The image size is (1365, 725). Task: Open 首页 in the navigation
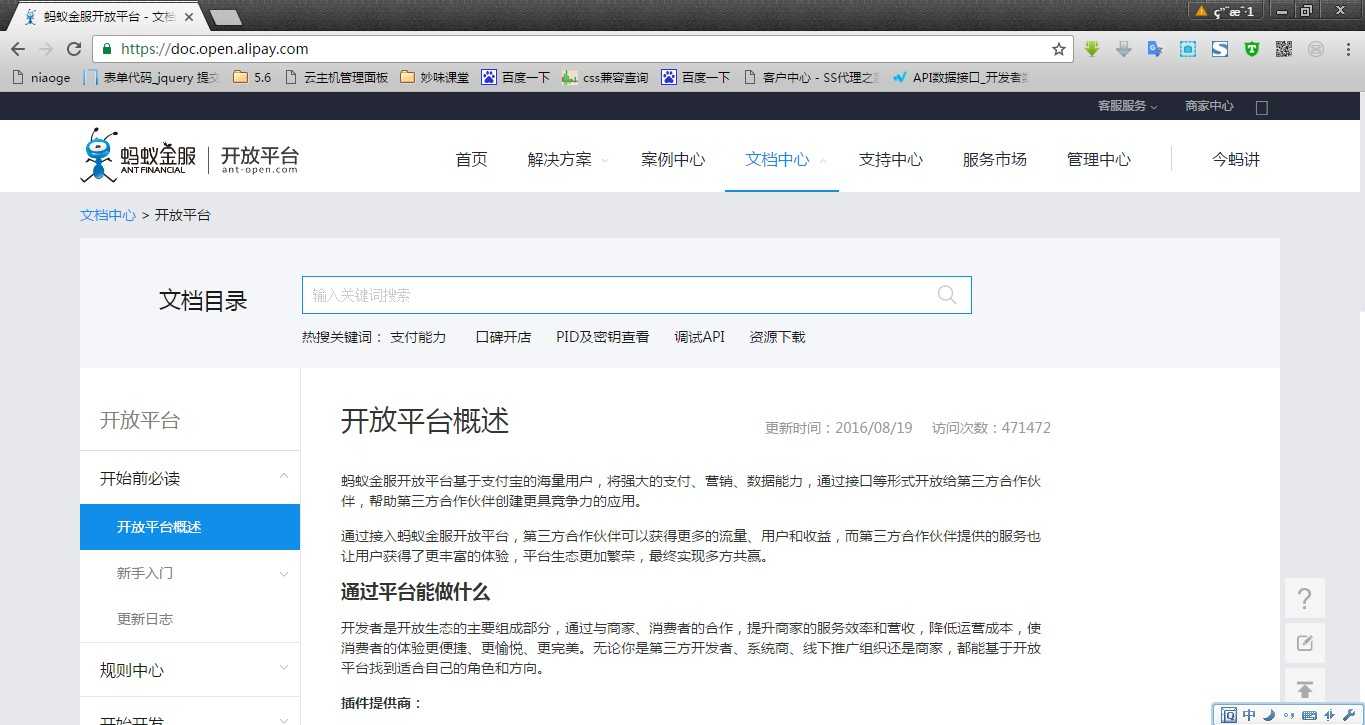[471, 159]
